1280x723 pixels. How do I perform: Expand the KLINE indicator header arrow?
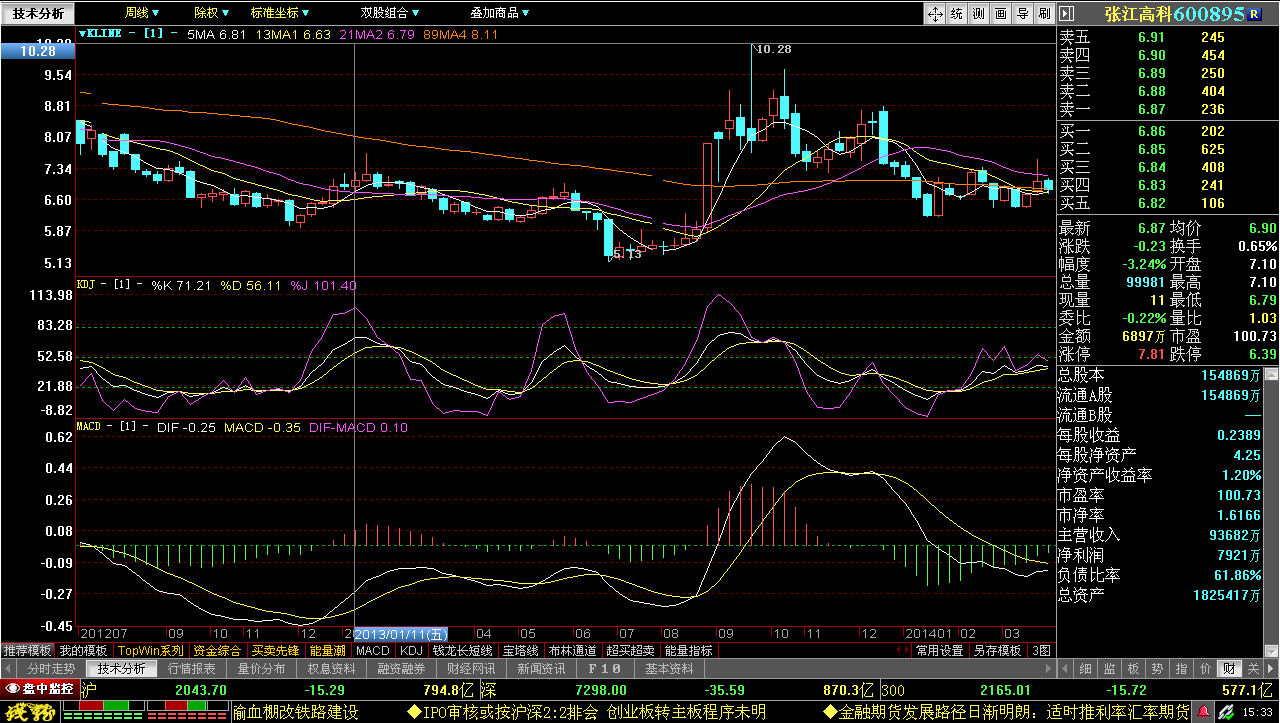(x=84, y=34)
